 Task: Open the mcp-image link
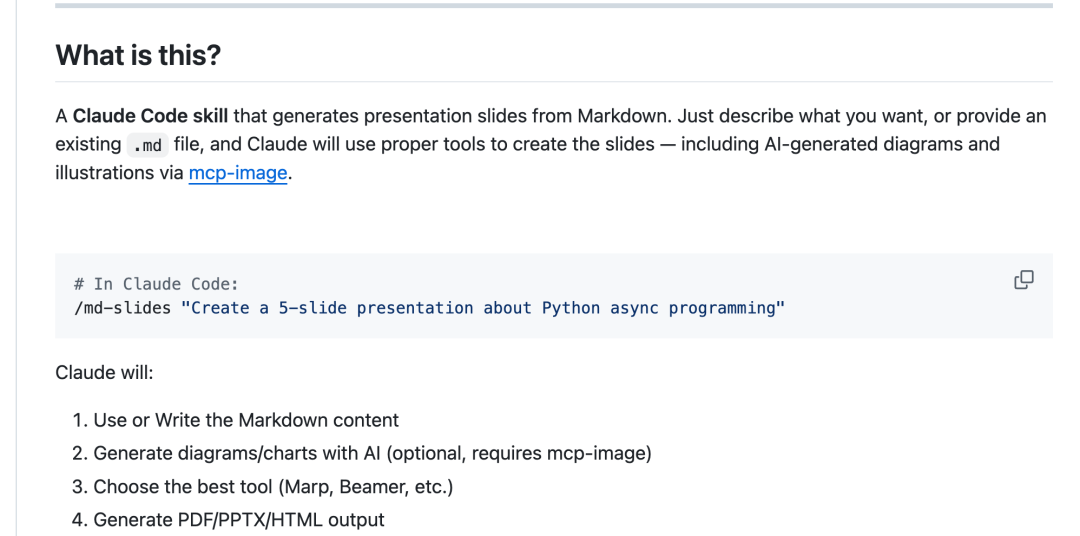pyautogui.click(x=238, y=173)
